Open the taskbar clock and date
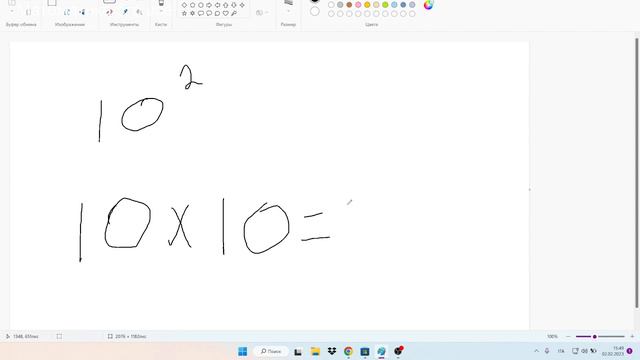Screen dimensions: 640x360 click(613, 351)
